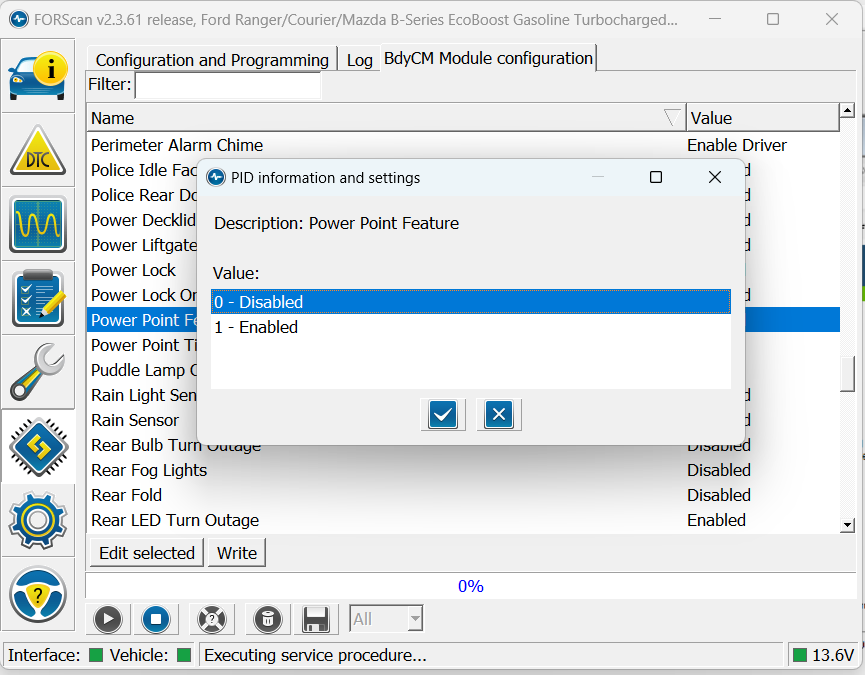Select the Rain Light Sensor row
Image resolution: width=865 pixels, height=675 pixels.
point(142,395)
